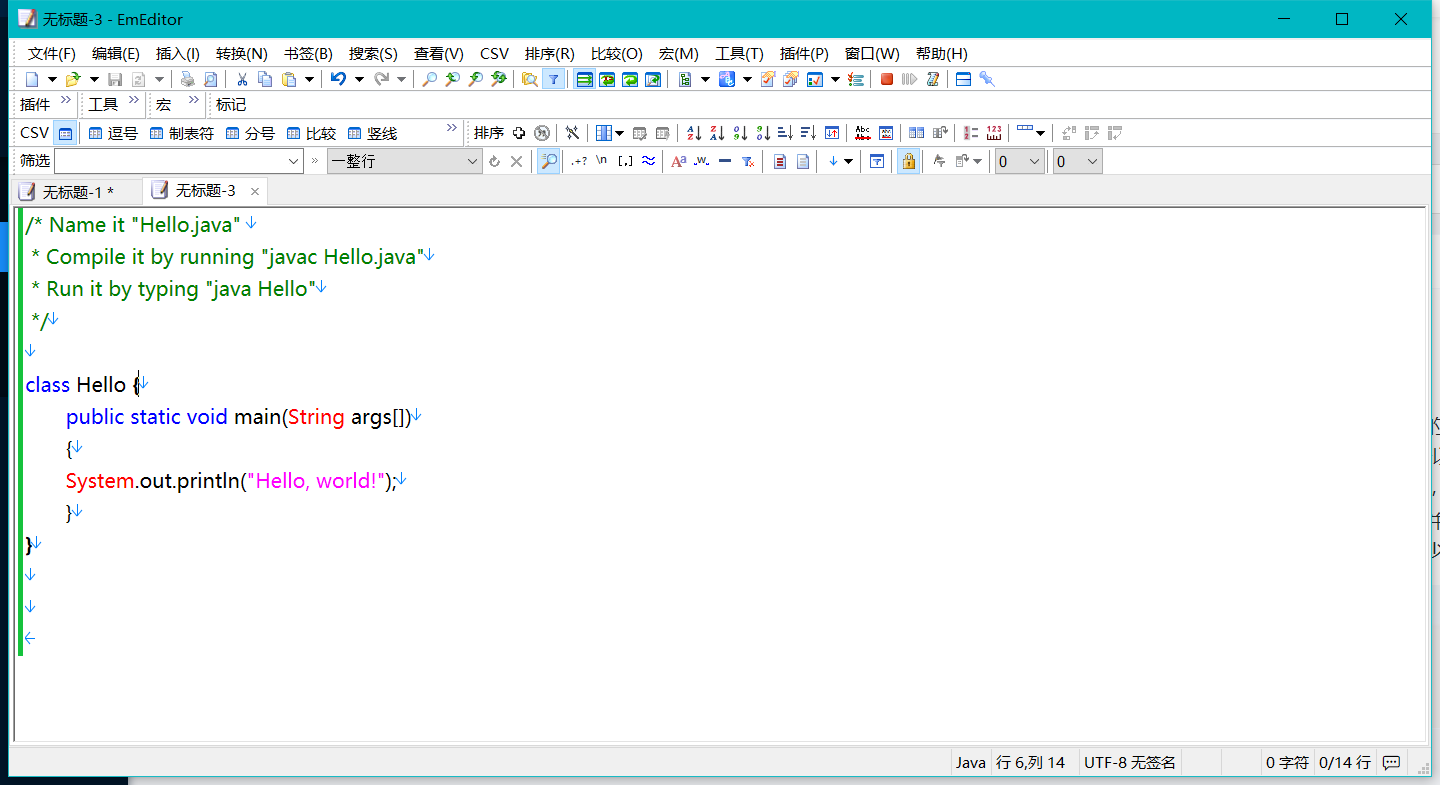This screenshot has width=1440, height=785.
Task: Click the UTF-8 无签名 encoding in status bar
Action: point(1130,762)
